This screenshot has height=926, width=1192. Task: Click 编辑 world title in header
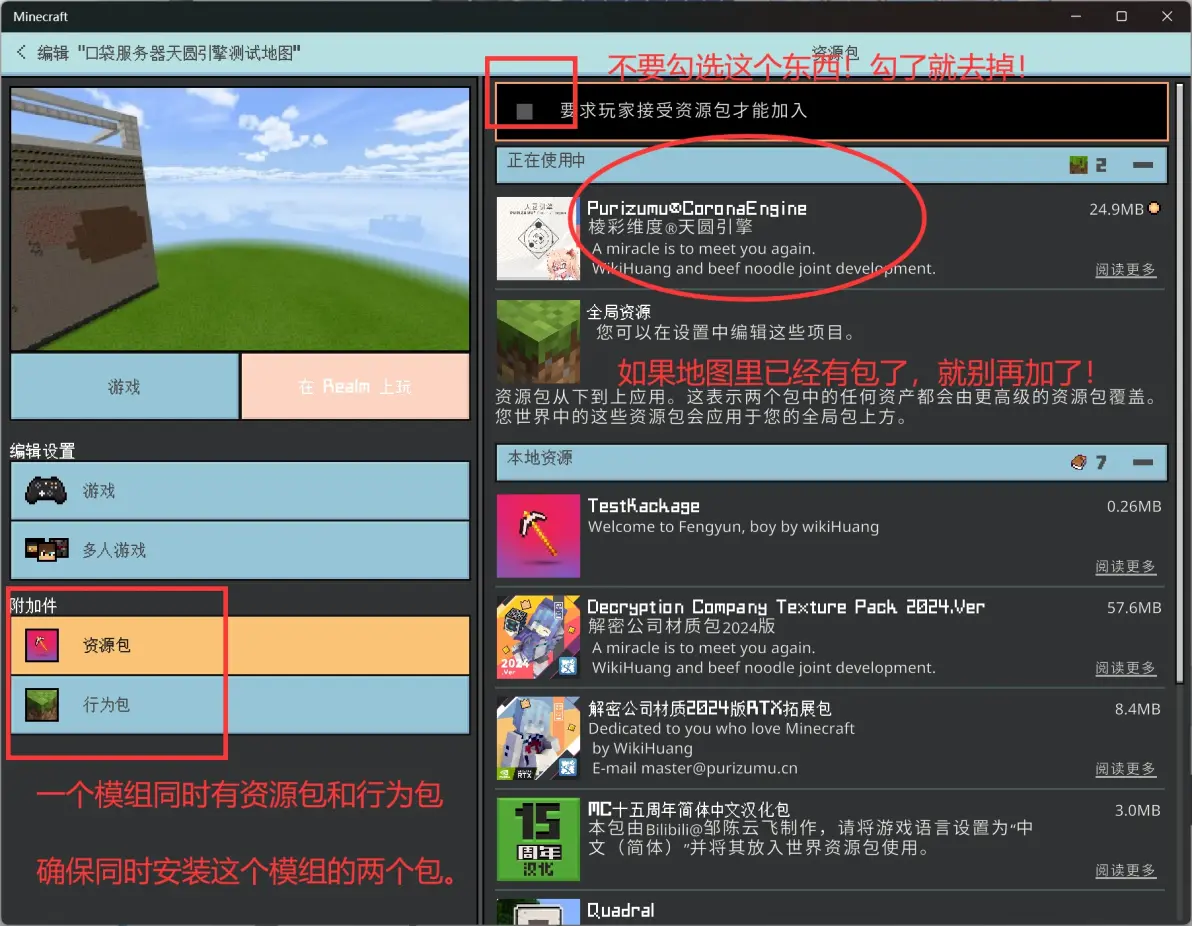(169, 52)
